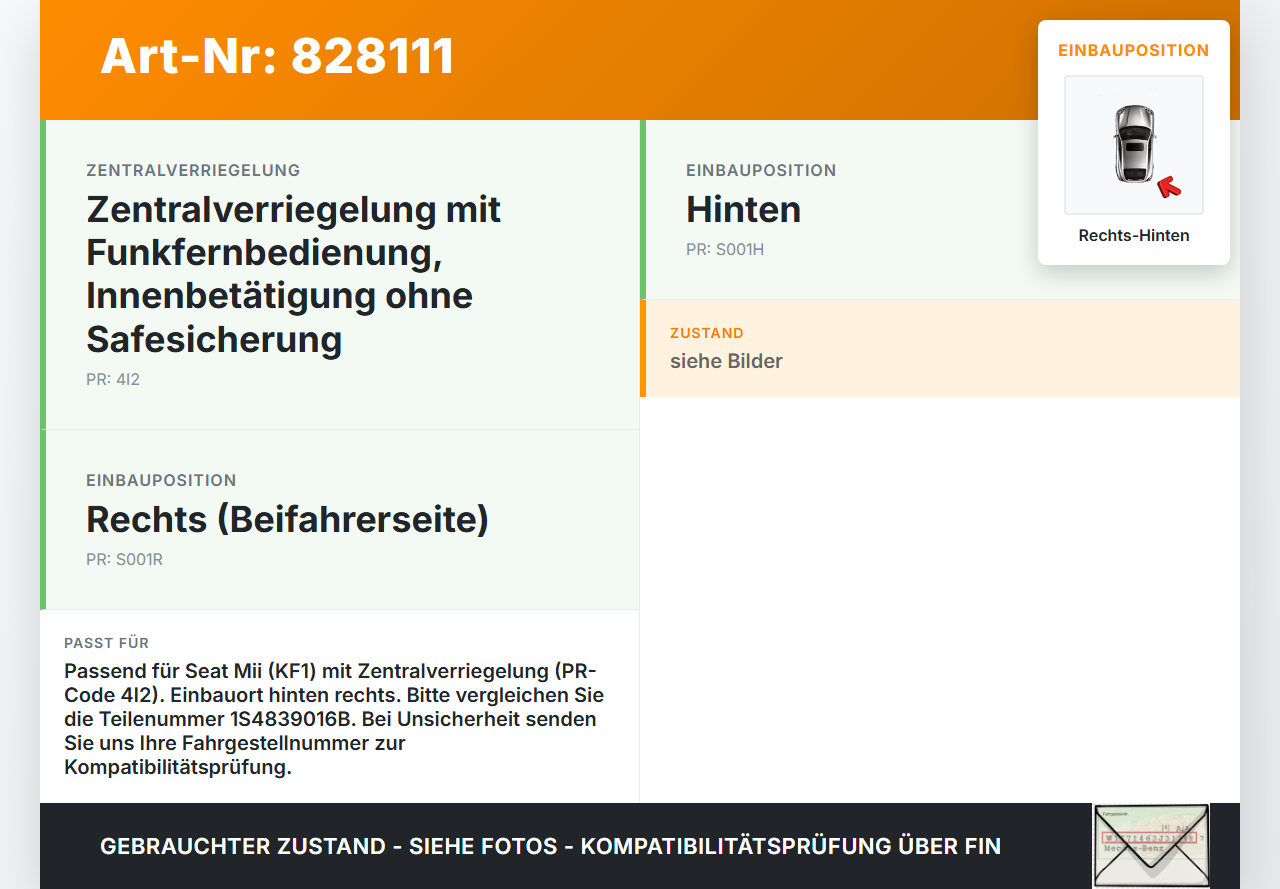Viewport: 1280px width, 889px height.
Task: Click the PR: S001R code label
Action: tap(124, 560)
